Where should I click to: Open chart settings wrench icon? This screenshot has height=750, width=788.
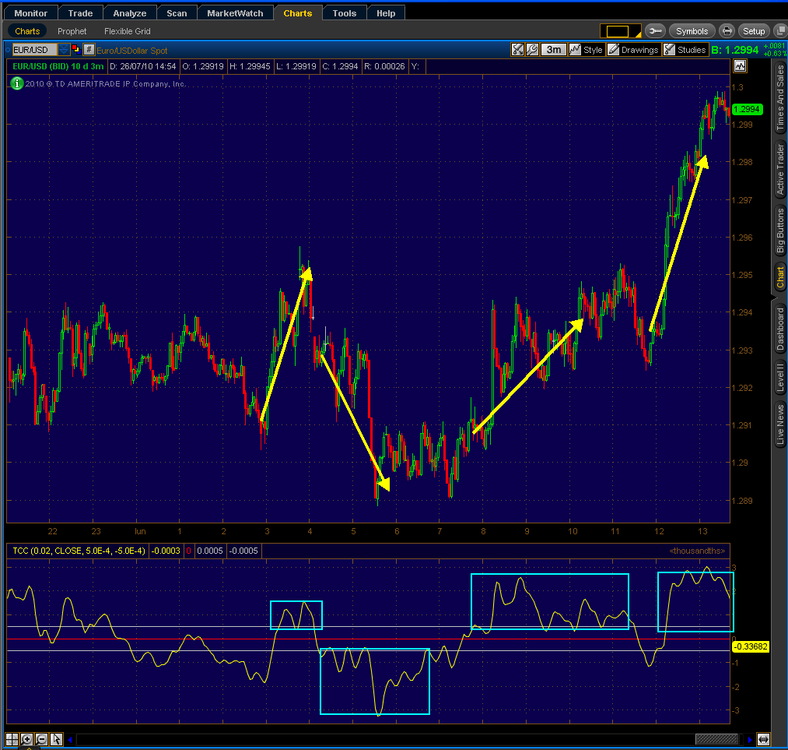tap(532, 49)
